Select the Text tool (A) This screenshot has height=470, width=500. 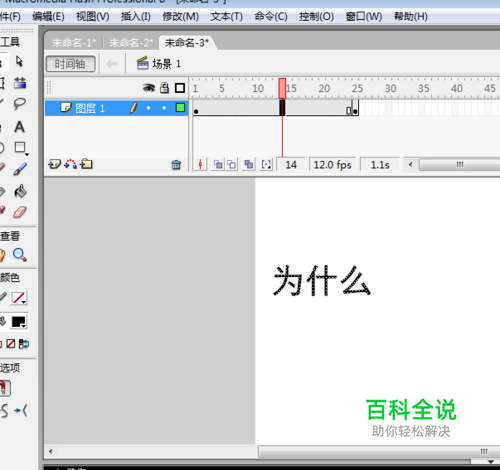[x=20, y=127]
